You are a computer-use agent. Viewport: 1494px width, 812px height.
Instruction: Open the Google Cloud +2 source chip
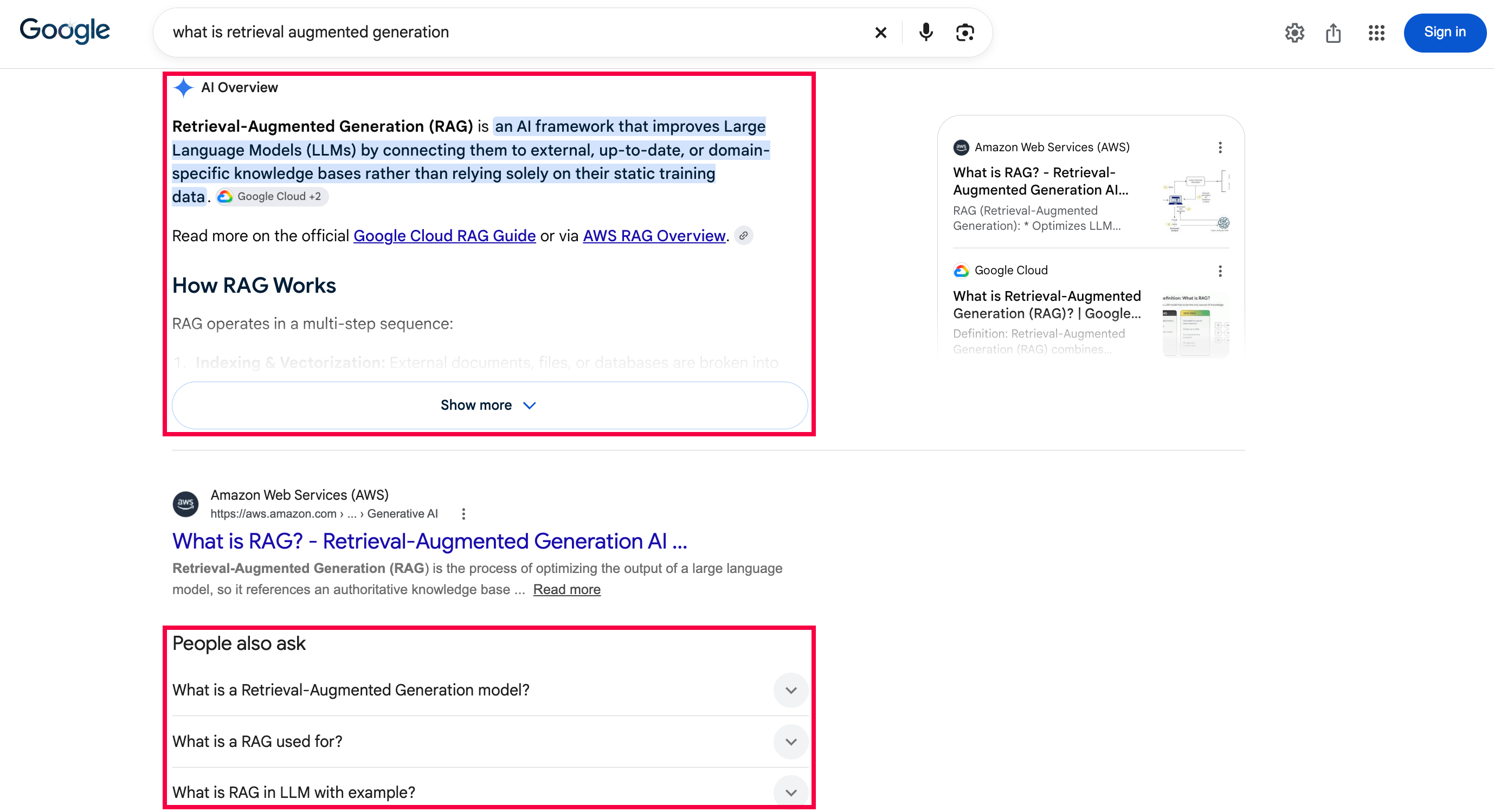pos(272,197)
